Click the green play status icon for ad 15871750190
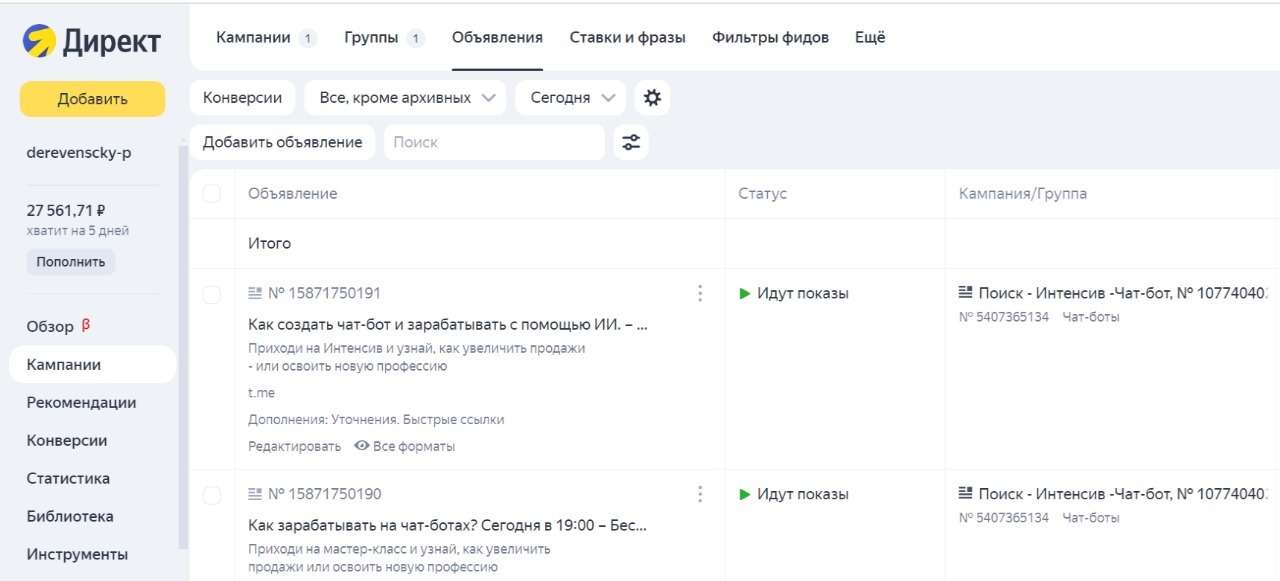 tap(744, 494)
